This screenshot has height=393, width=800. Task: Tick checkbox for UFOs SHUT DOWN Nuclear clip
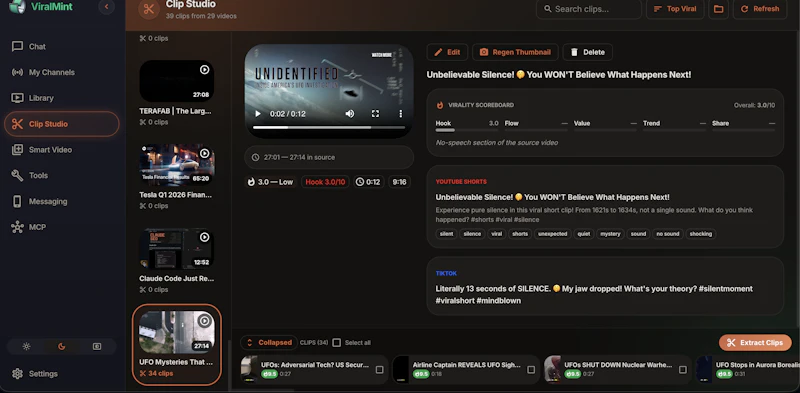[x=682, y=370]
